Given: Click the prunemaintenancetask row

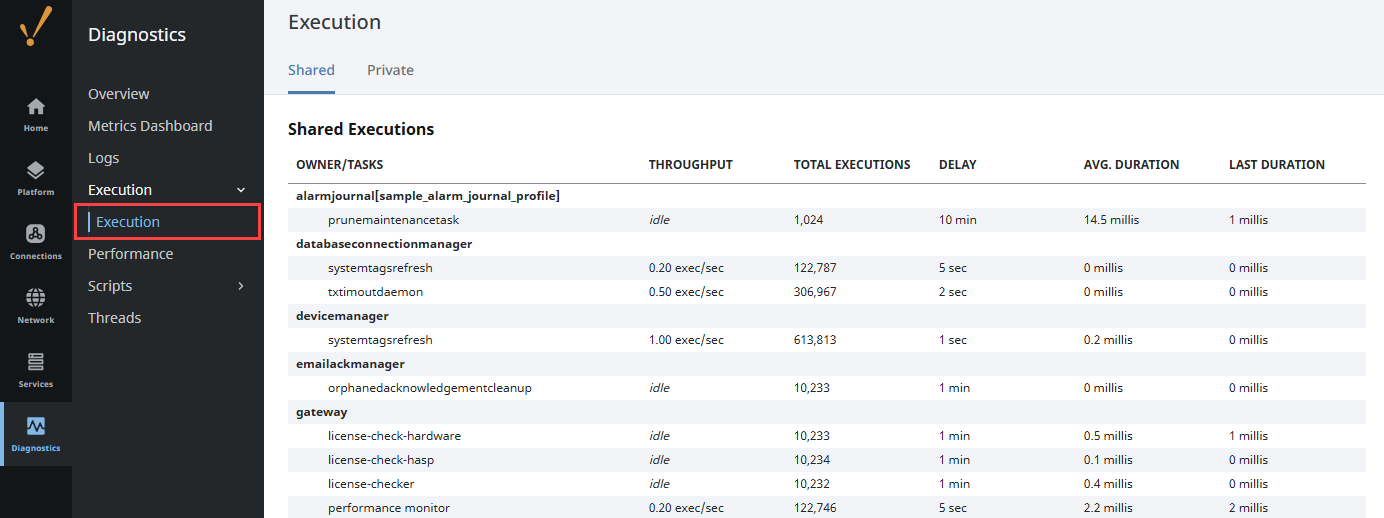Looking at the screenshot, I should click(x=393, y=220).
